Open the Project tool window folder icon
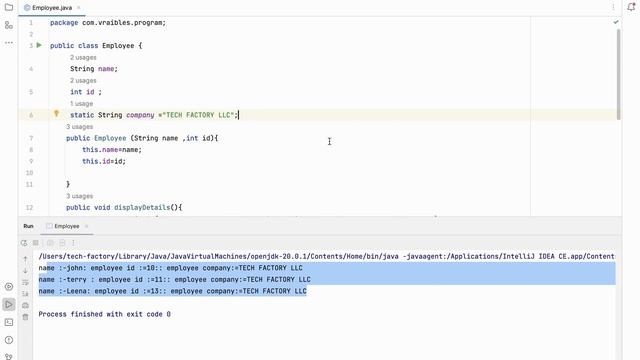 tap(9, 7)
